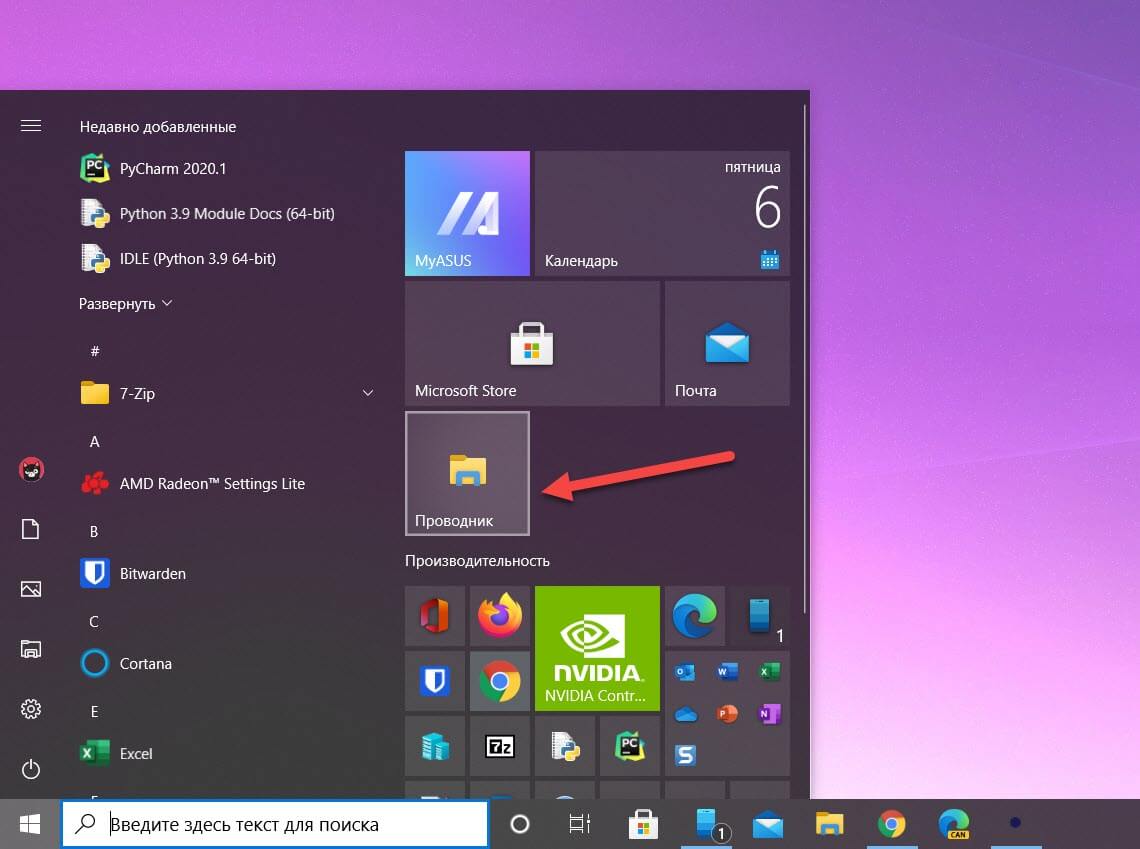Open Settings gear in the left rail

click(x=31, y=709)
